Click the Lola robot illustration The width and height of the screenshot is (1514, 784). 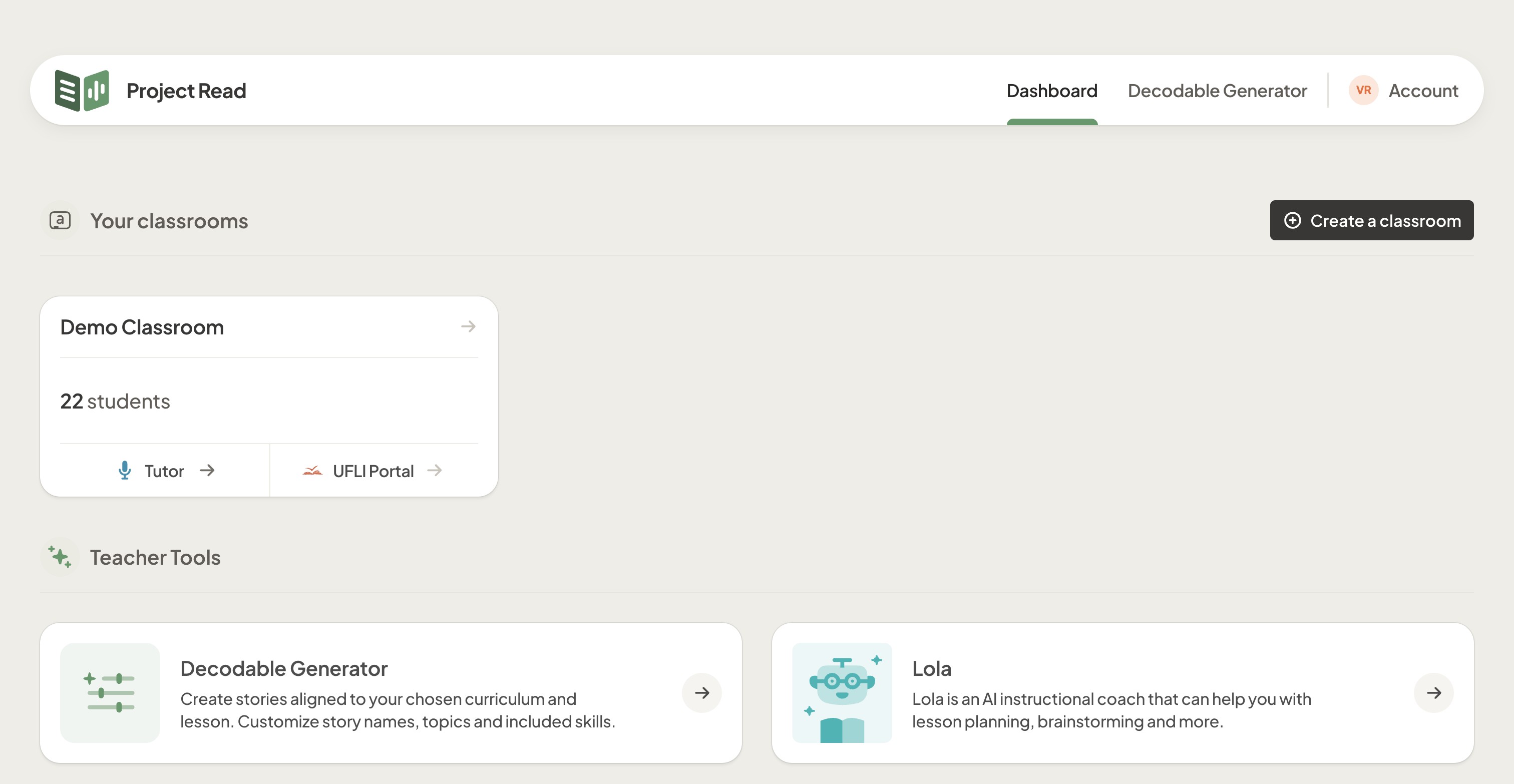[x=842, y=692]
